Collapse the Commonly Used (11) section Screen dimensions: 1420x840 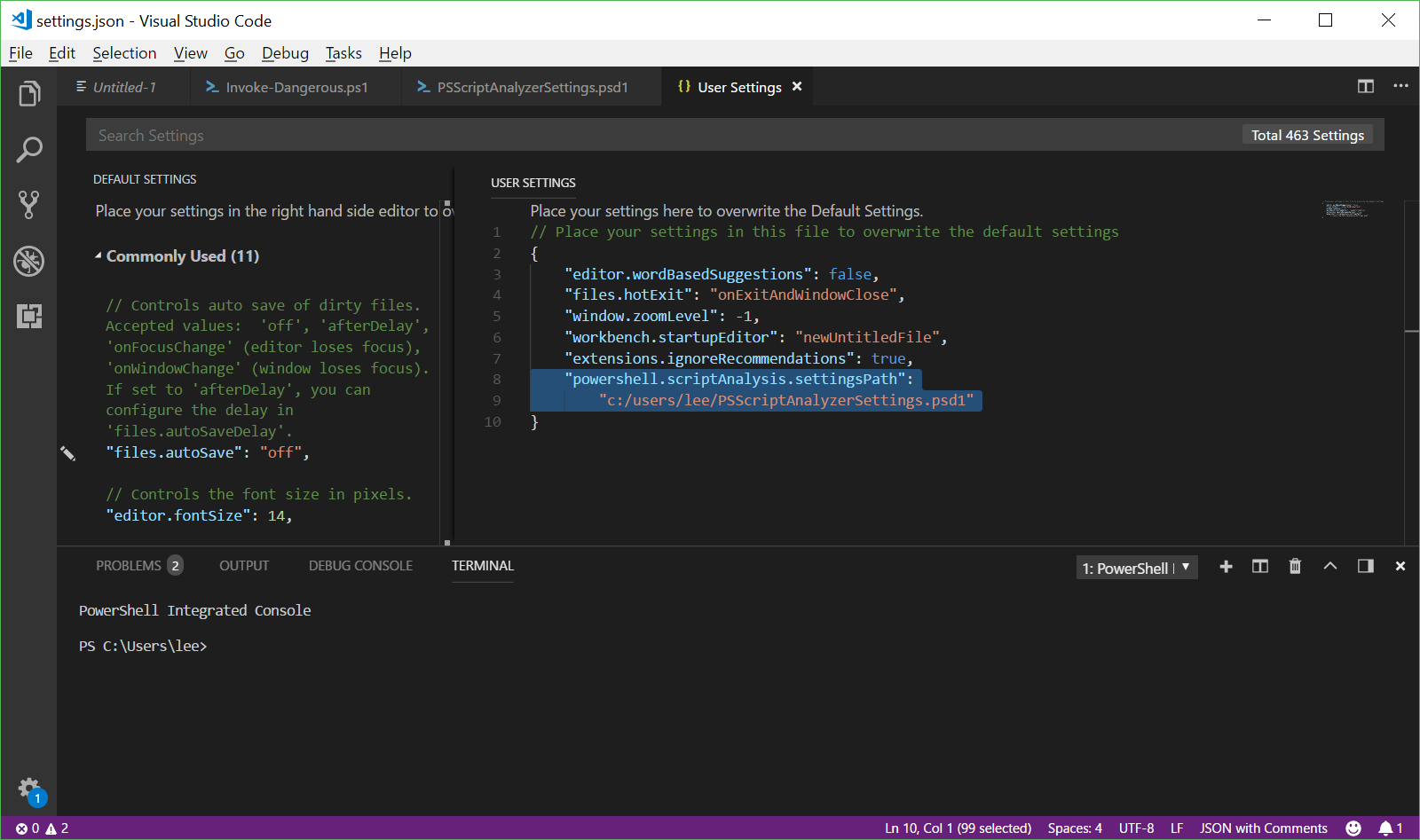point(177,256)
